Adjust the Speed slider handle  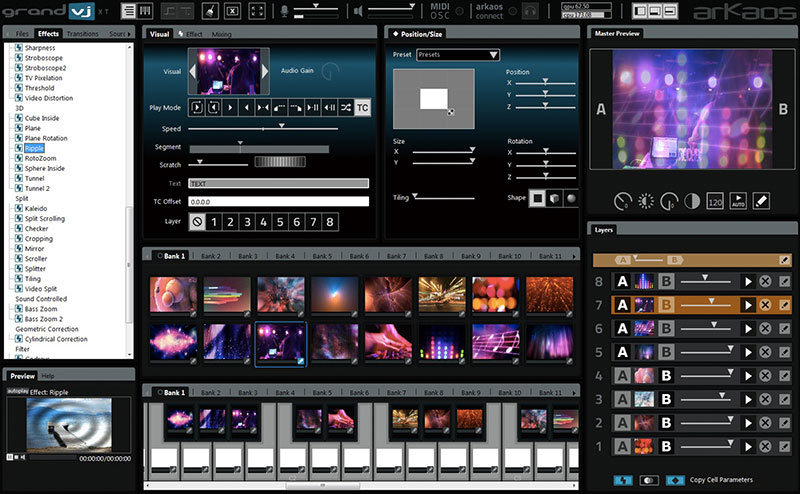pos(281,126)
